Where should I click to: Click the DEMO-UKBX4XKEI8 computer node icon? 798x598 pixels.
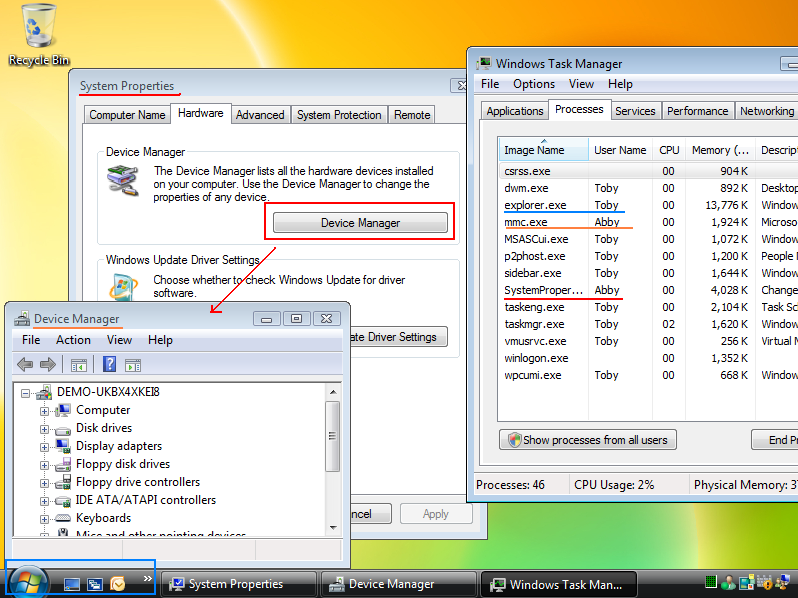(45, 392)
